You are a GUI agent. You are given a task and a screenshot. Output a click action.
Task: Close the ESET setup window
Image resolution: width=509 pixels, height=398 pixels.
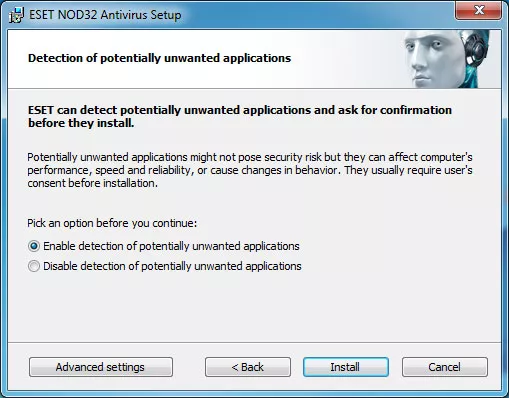click(478, 10)
